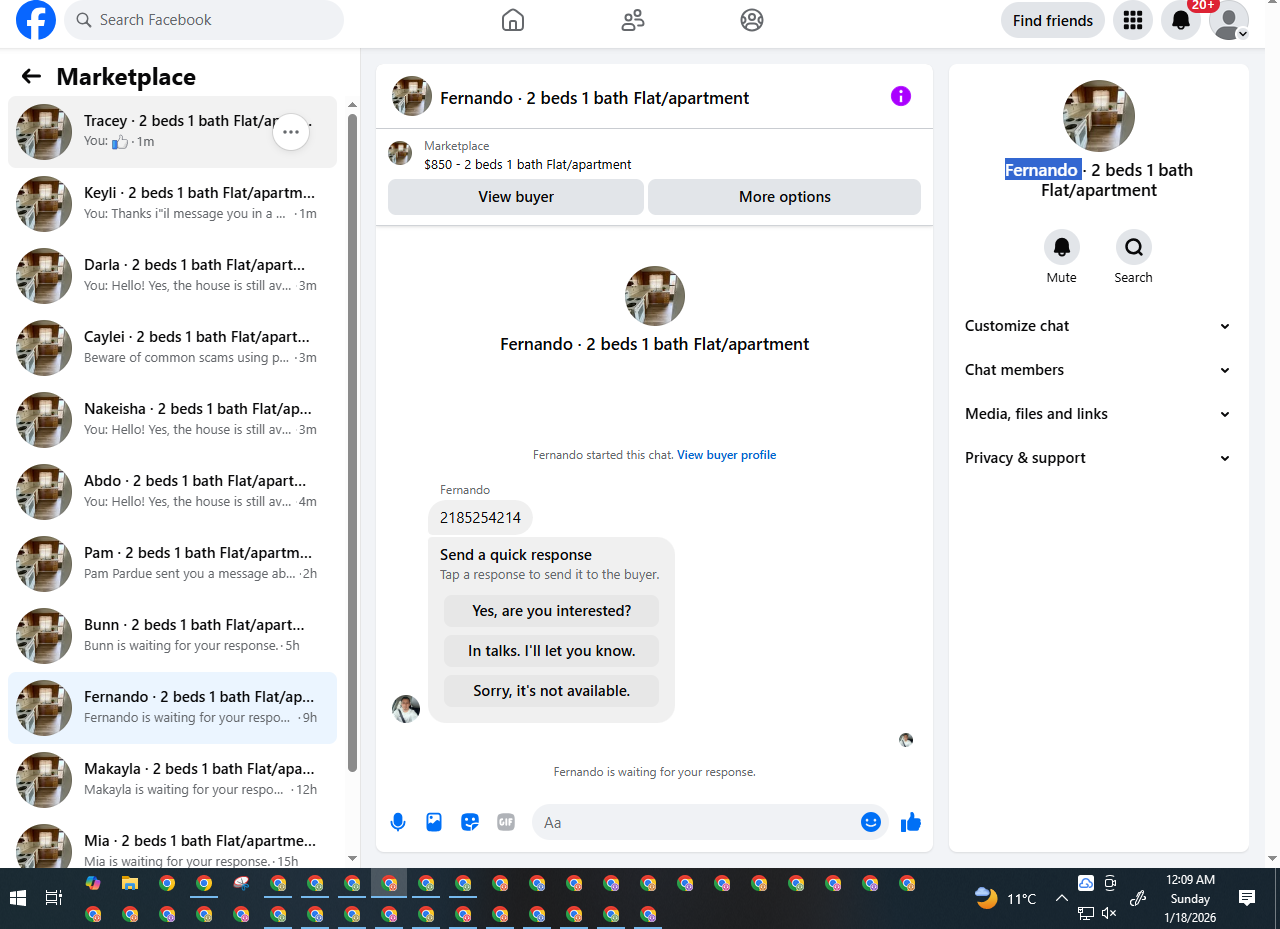The height and width of the screenshot is (929, 1280).
Task: Open the Windows Start menu
Action: point(18,898)
